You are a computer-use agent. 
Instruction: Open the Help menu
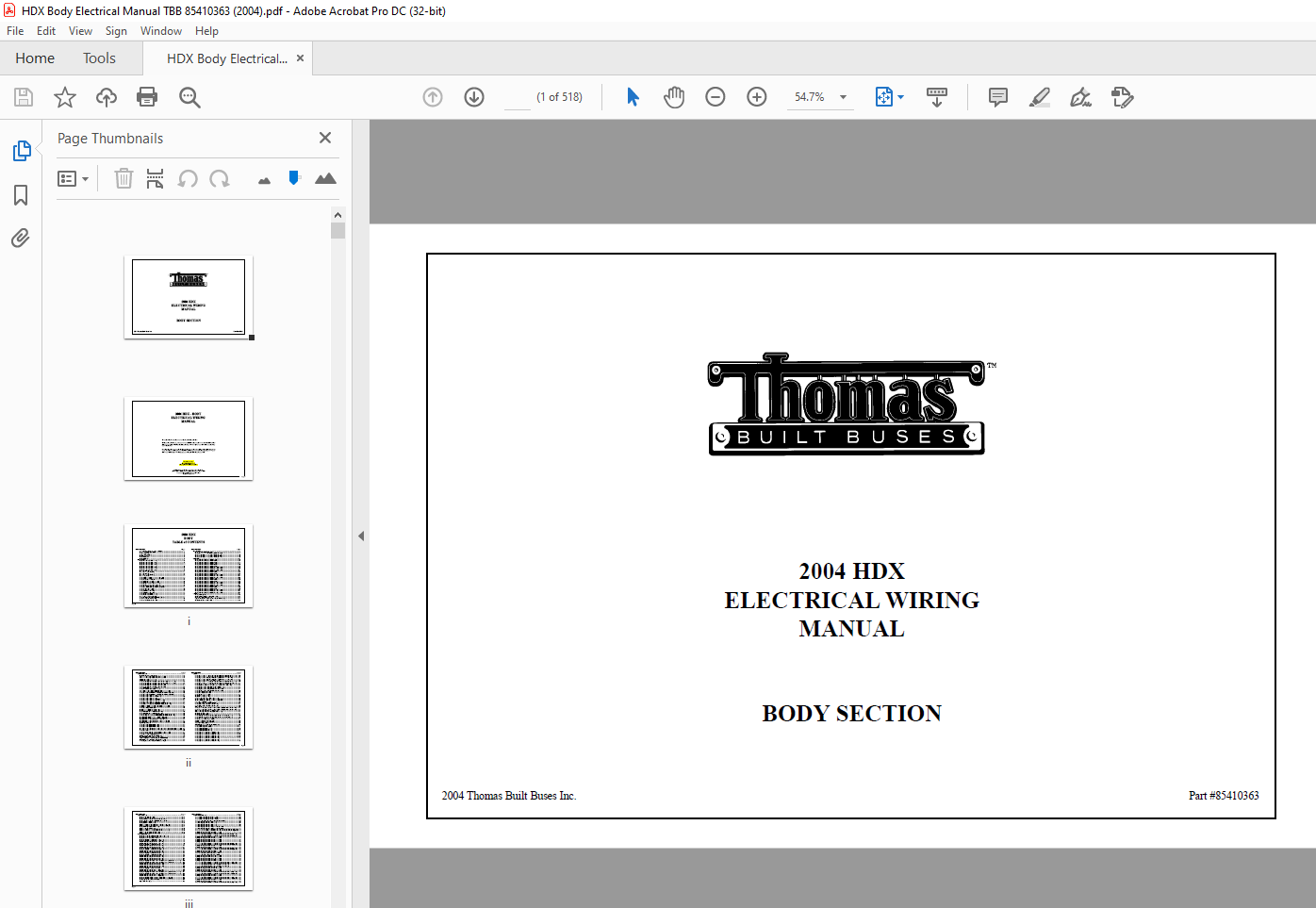(x=206, y=31)
